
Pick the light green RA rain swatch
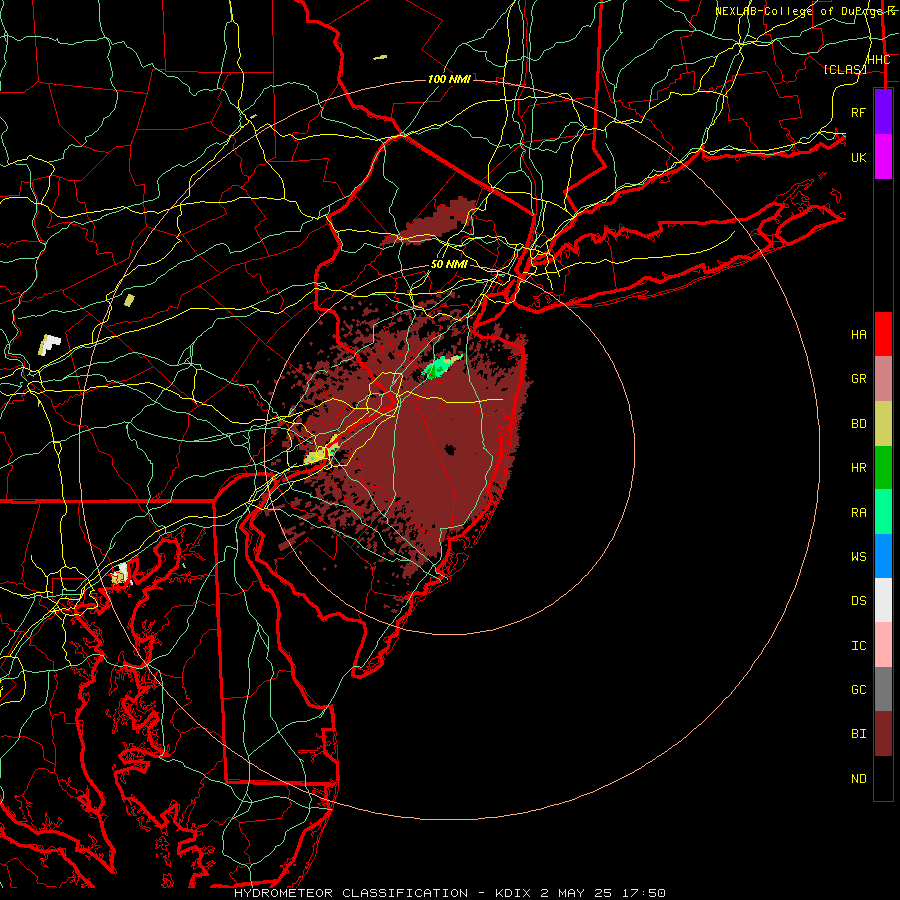(x=883, y=512)
